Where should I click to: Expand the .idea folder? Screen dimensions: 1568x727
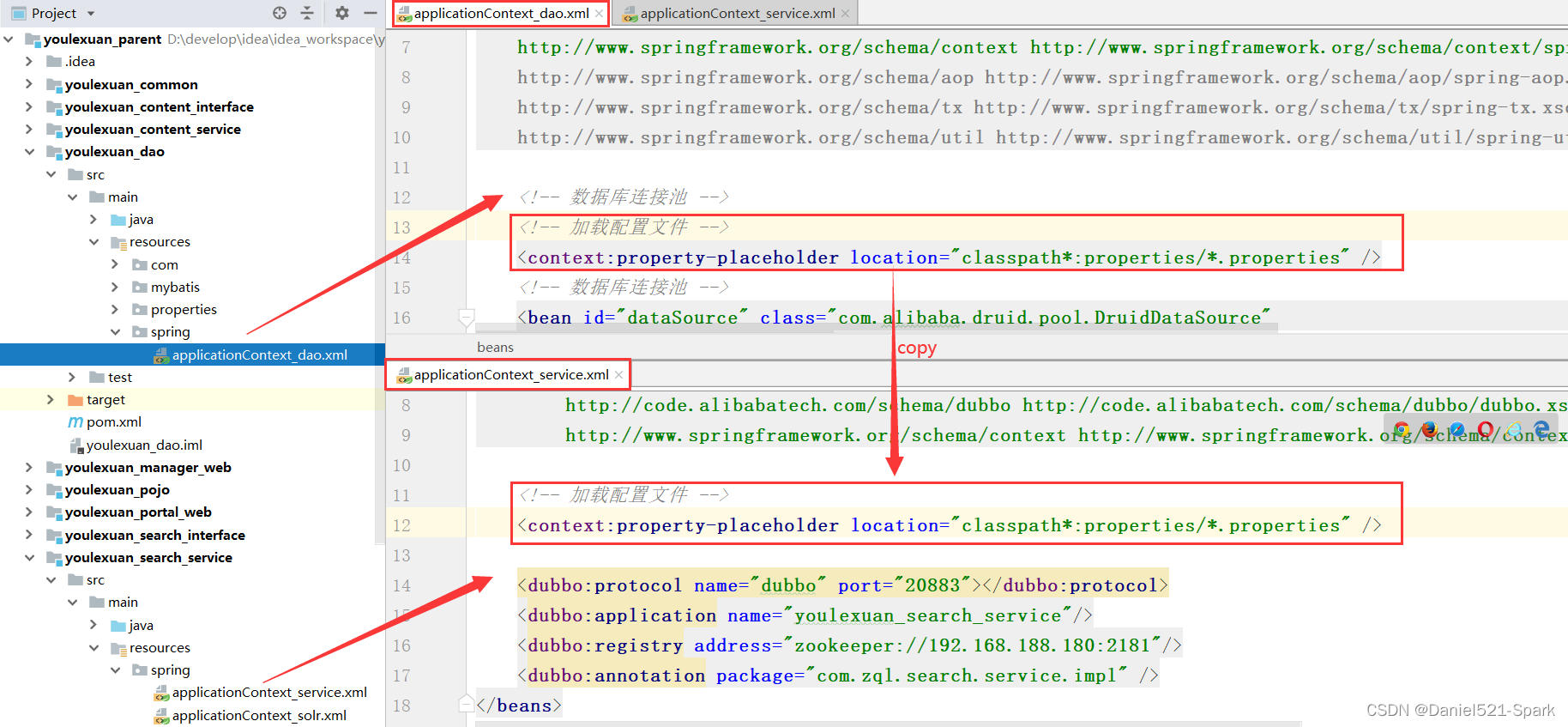click(29, 61)
